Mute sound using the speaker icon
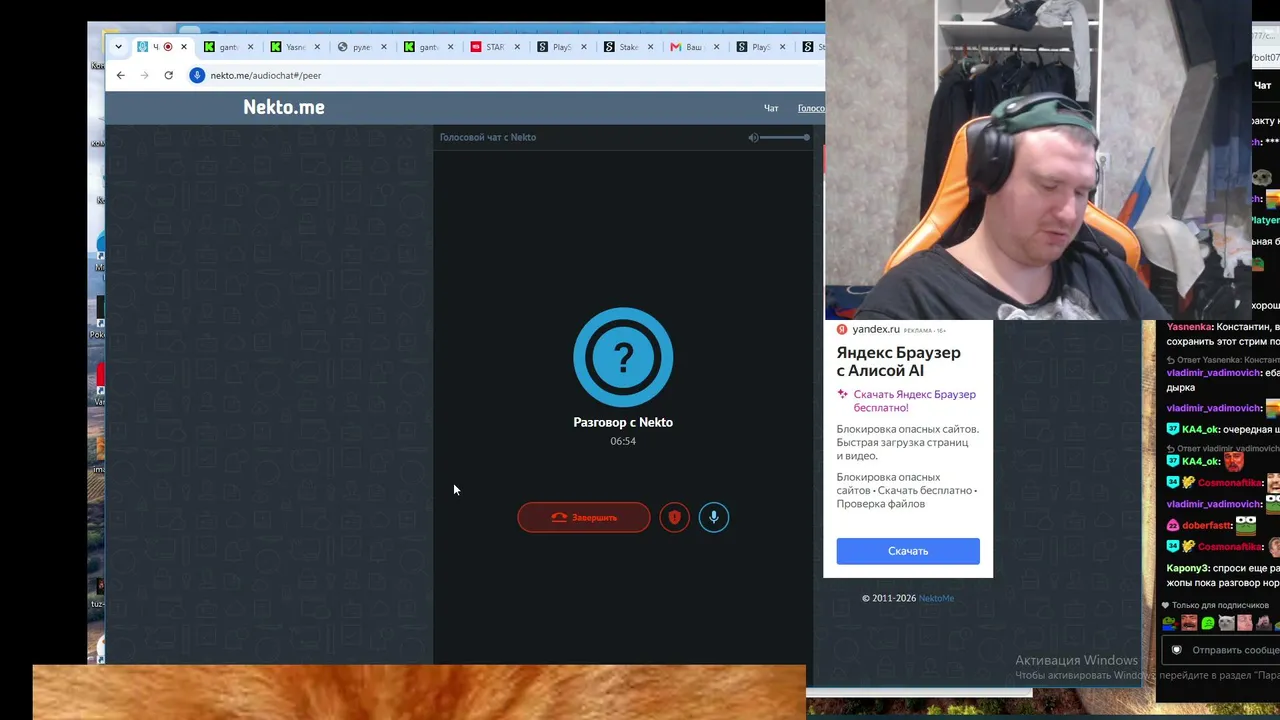The height and width of the screenshot is (720, 1280). pyautogui.click(x=753, y=137)
